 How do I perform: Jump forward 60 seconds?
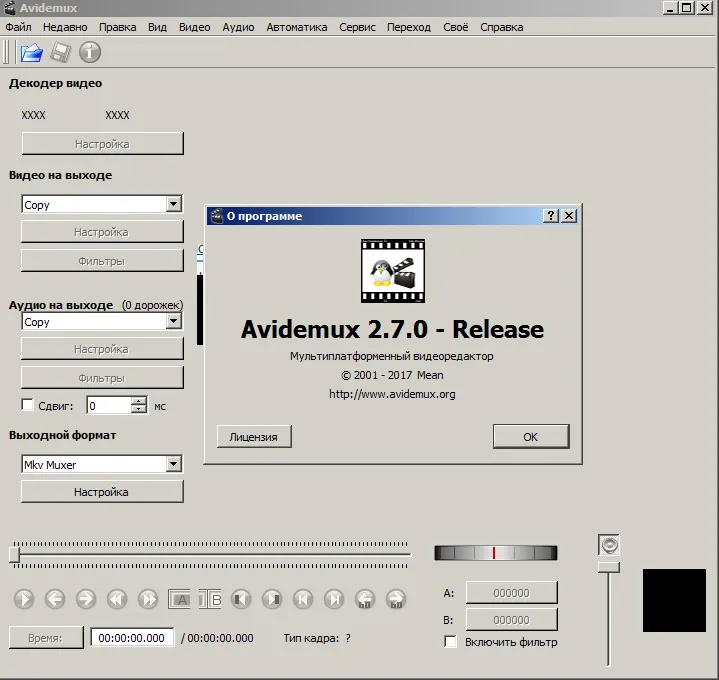(x=396, y=599)
